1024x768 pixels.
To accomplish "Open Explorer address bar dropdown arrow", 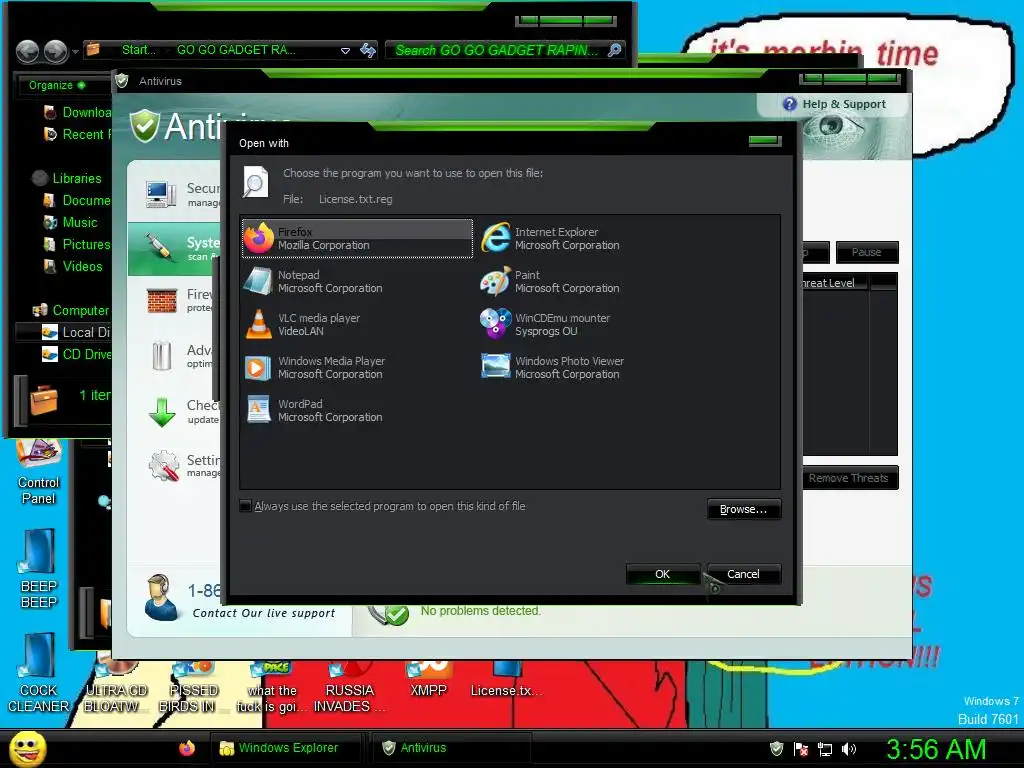I will (345, 50).
